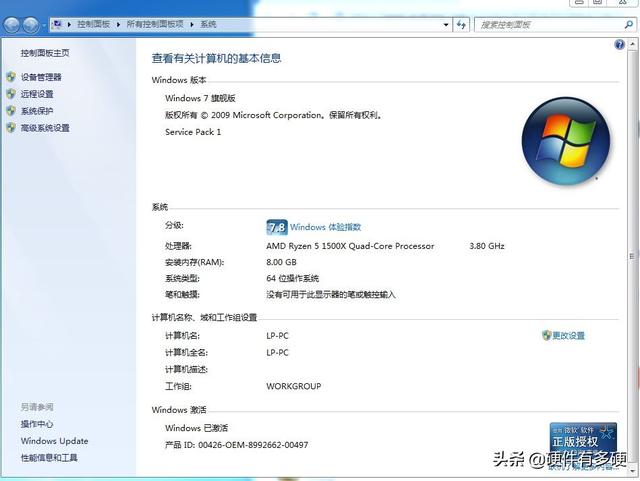Click the vertical scrollbar up arrow
Screen dimensions: 640x481
click(633, 43)
